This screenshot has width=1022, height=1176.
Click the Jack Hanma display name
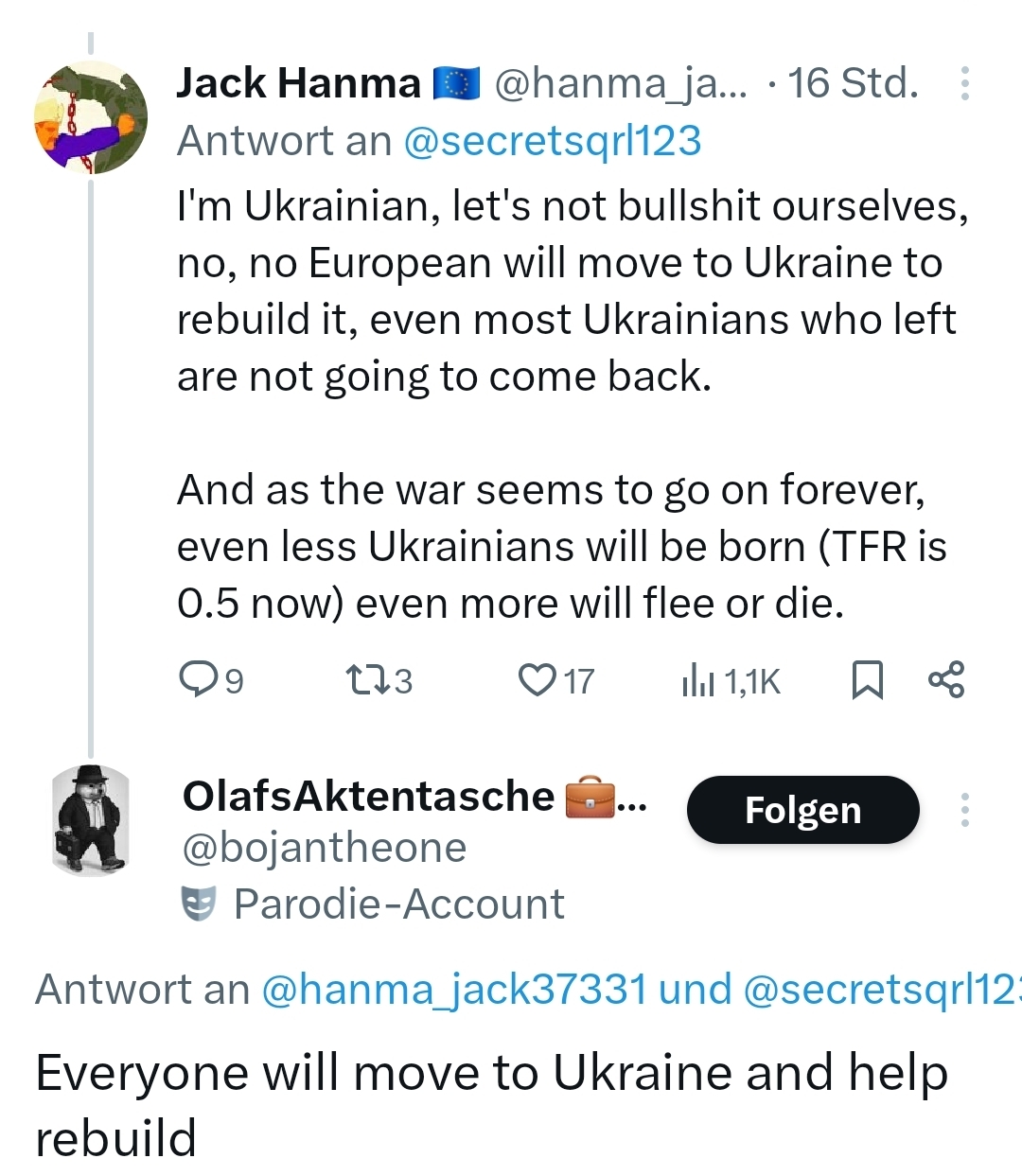(x=298, y=83)
